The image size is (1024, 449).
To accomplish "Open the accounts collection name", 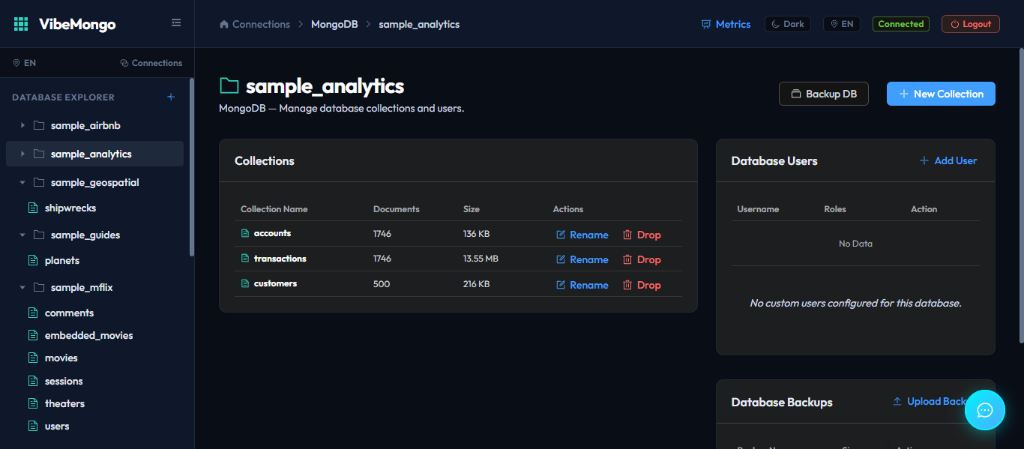I will [272, 233].
